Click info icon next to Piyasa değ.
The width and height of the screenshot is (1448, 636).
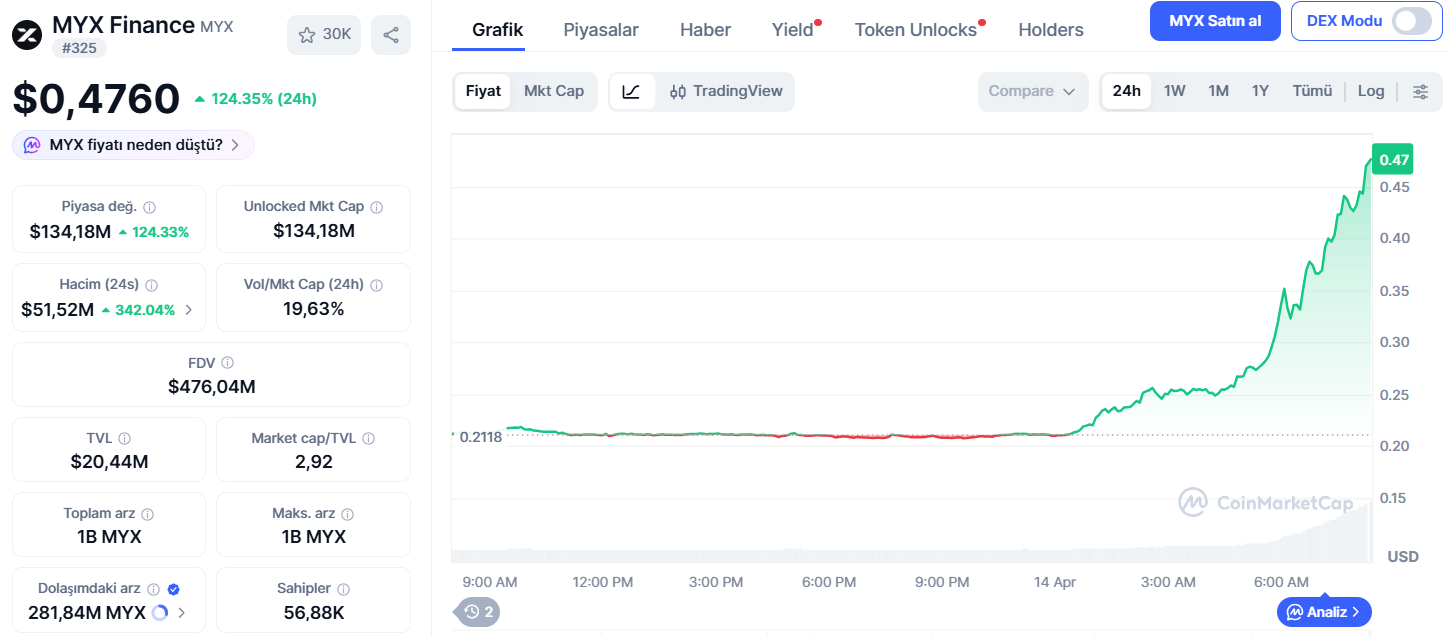(150, 207)
